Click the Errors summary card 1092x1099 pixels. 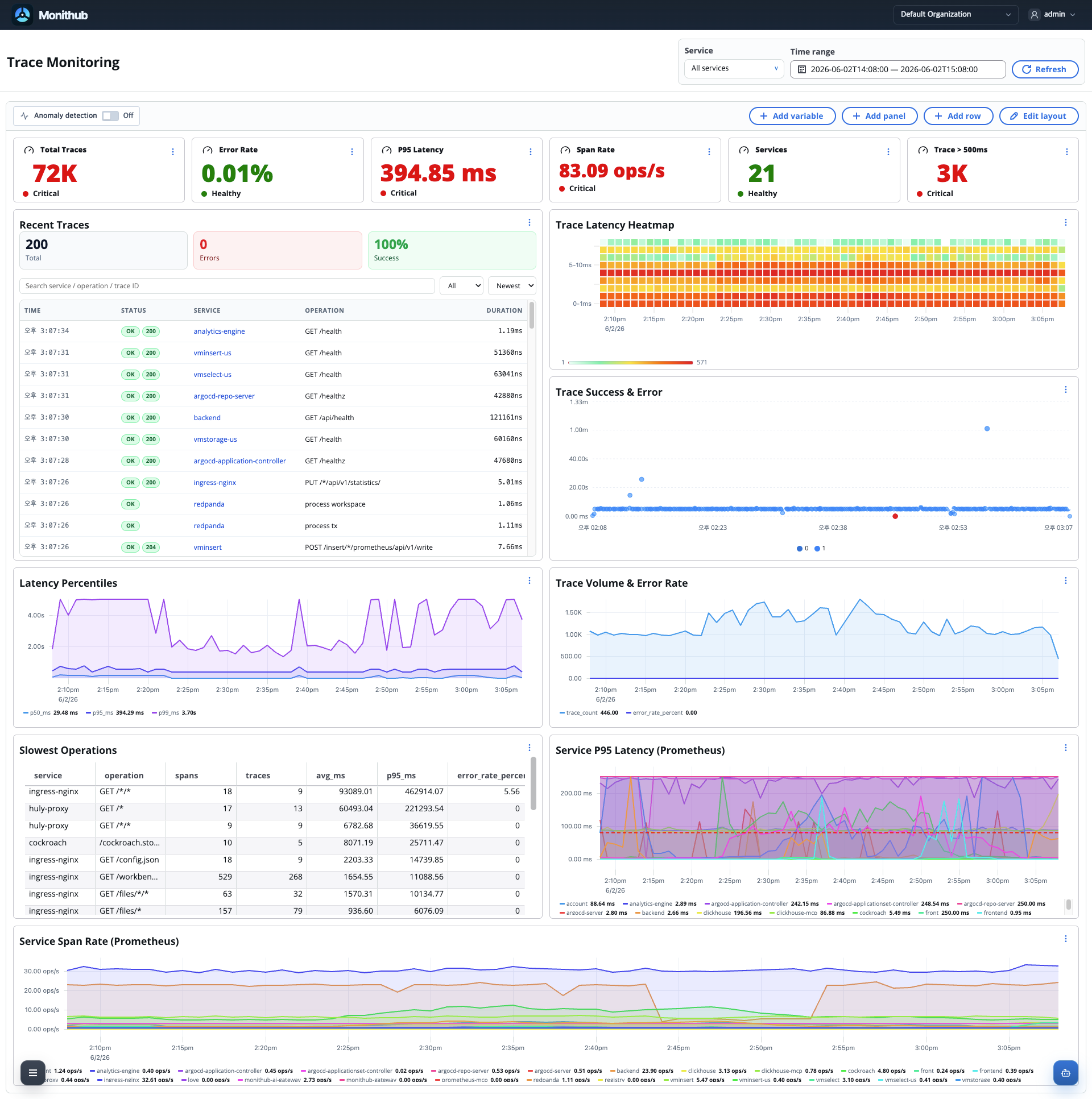point(278,250)
